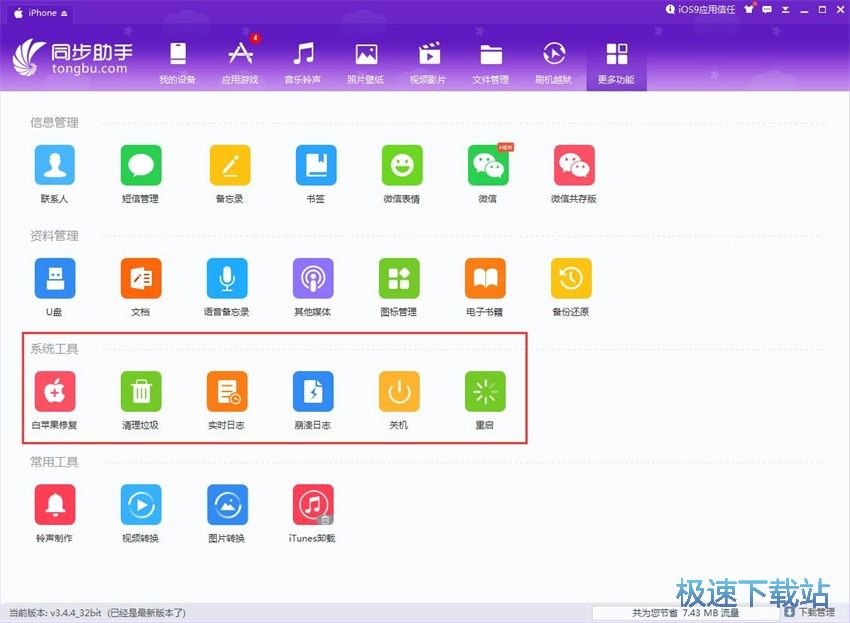Open iOS9应用信任 link

click(700, 9)
